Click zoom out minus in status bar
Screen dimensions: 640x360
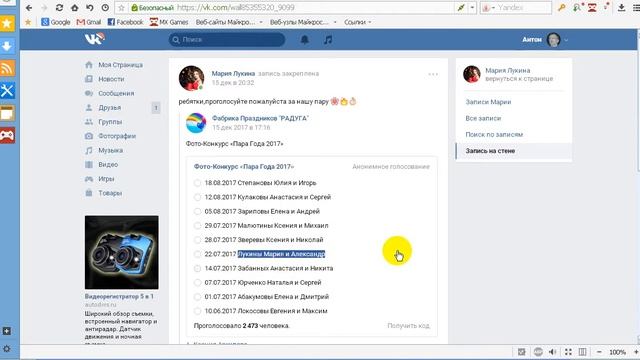point(599,352)
